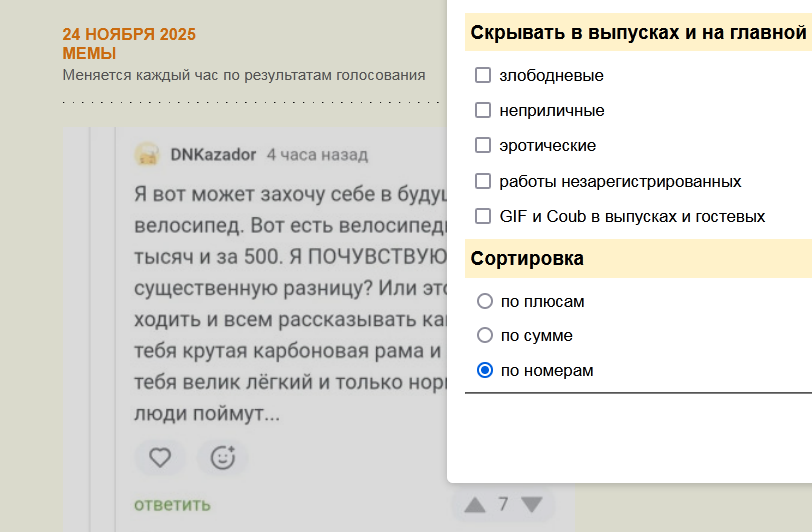
Task: Select sorting "по плюсам"
Action: 485,301
